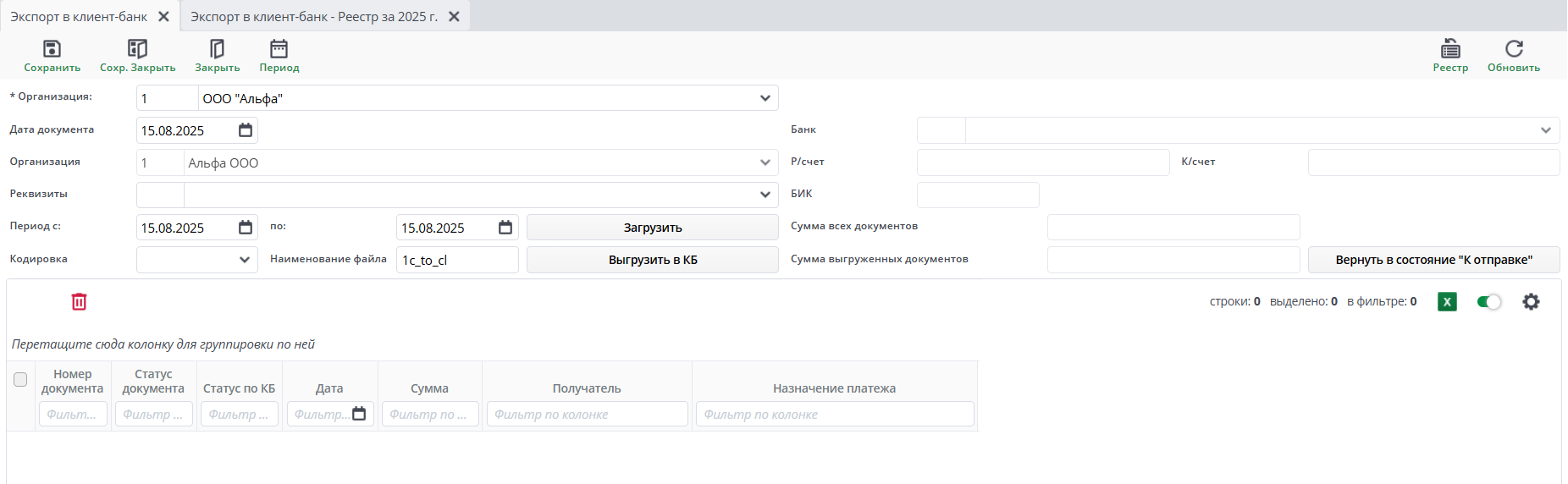The height and width of the screenshot is (484, 1568).
Task: Click the Обновить refresh icon
Action: click(x=1514, y=49)
